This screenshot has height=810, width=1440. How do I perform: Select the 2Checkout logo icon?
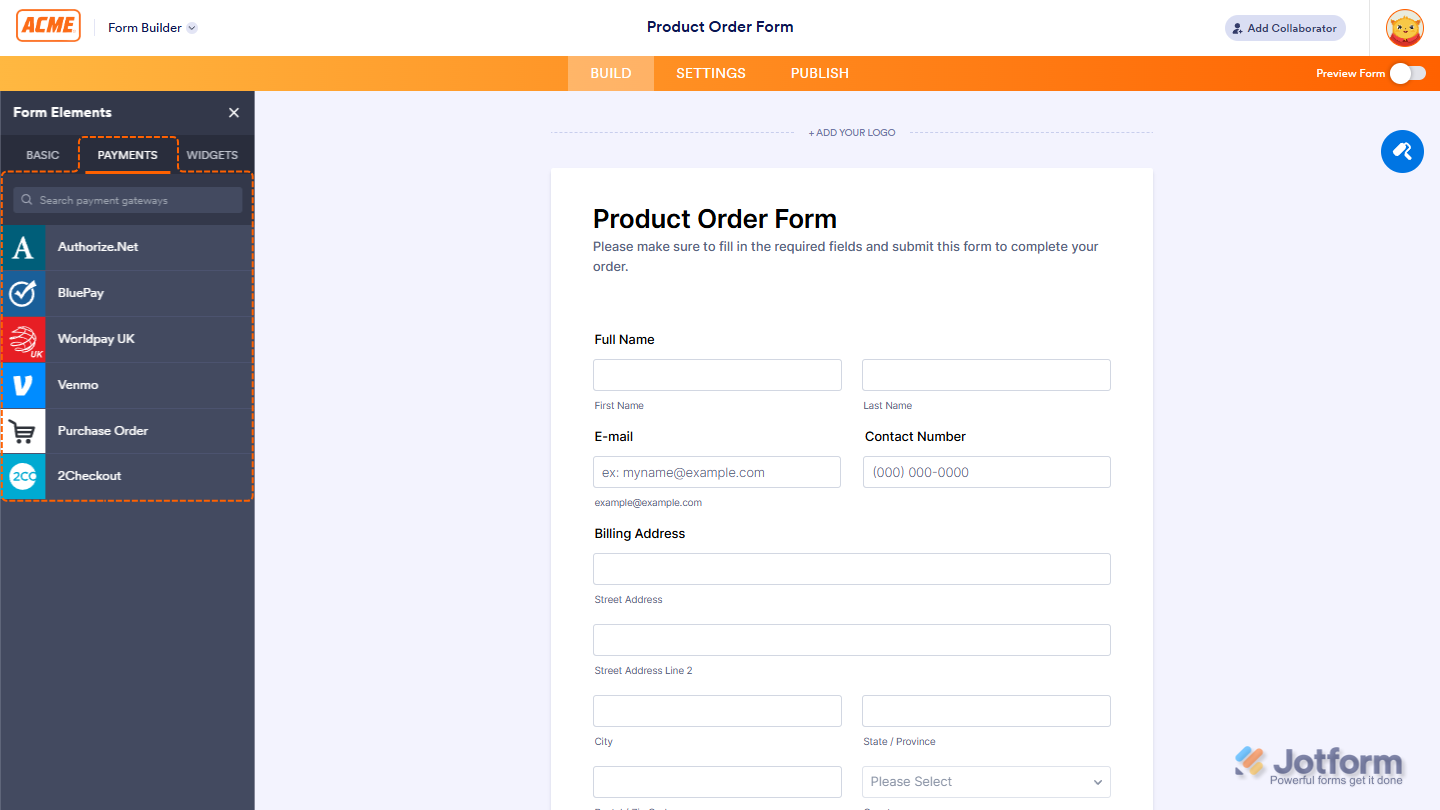[x=23, y=476]
